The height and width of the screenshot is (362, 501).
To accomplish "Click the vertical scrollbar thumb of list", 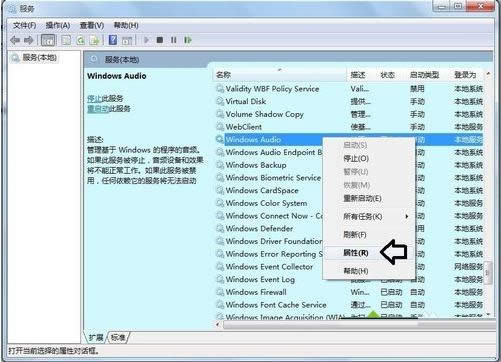I will 488,273.
